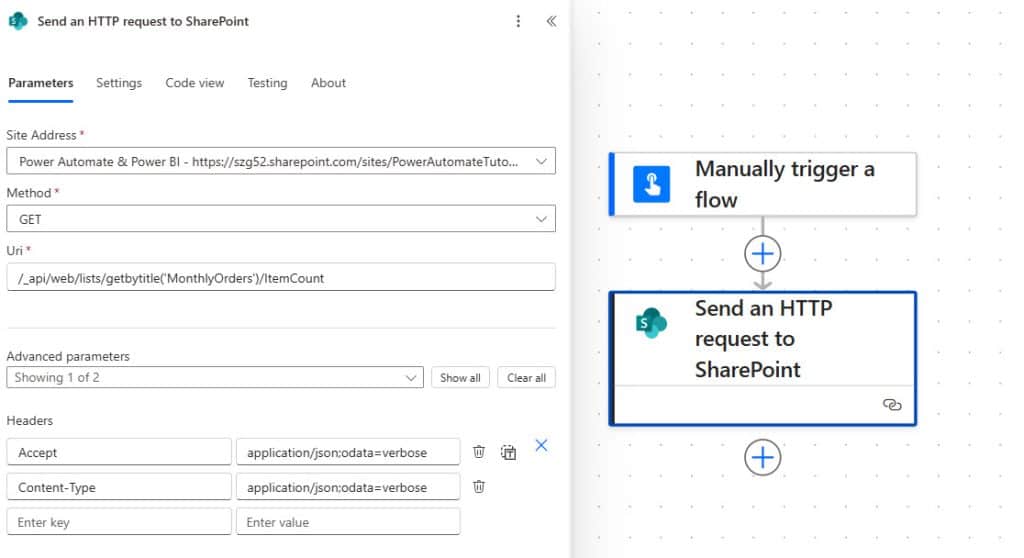Open the Testing tab
Image resolution: width=1024 pixels, height=558 pixels.
click(267, 83)
